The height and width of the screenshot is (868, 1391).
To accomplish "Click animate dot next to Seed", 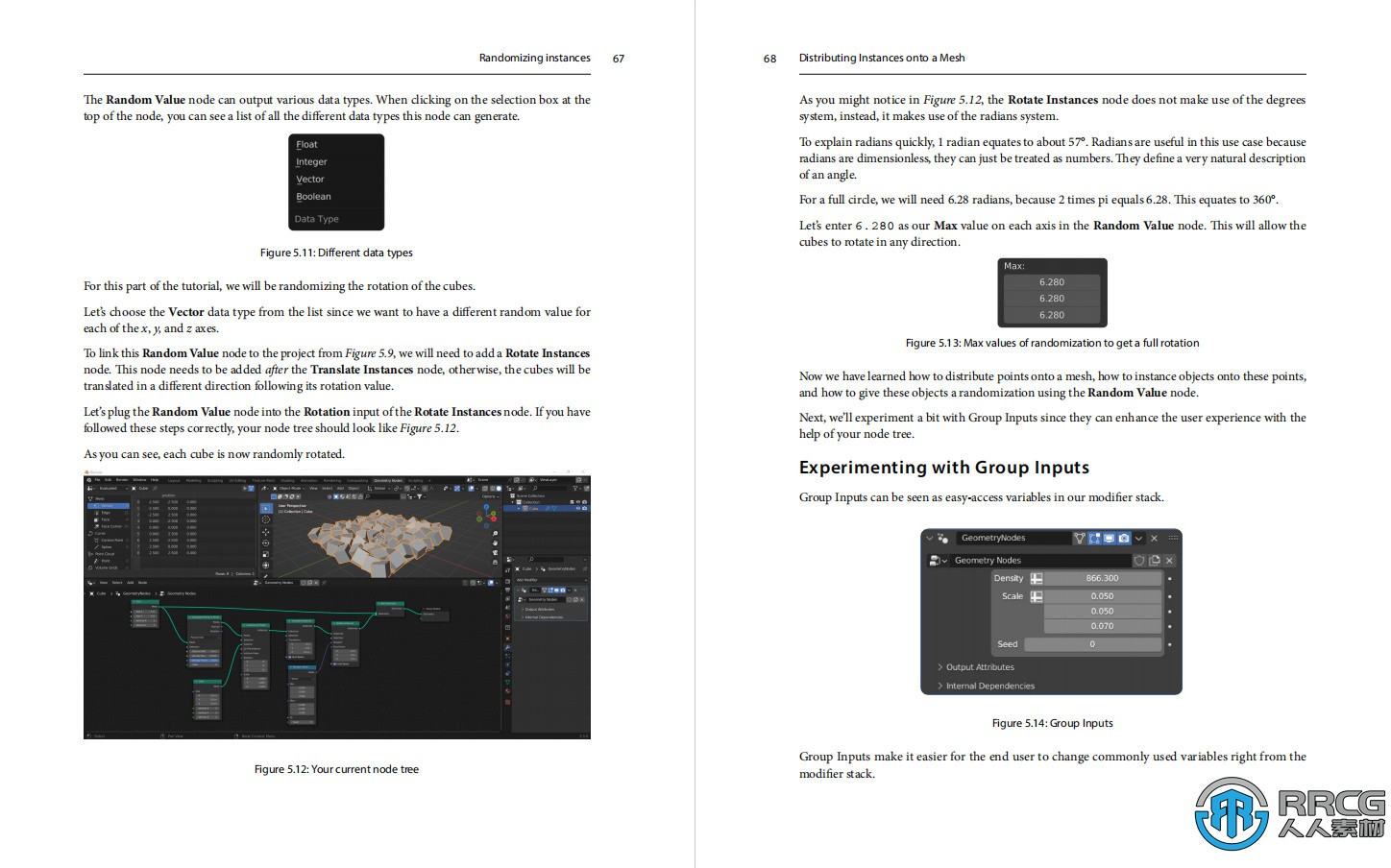I will (x=1169, y=644).
